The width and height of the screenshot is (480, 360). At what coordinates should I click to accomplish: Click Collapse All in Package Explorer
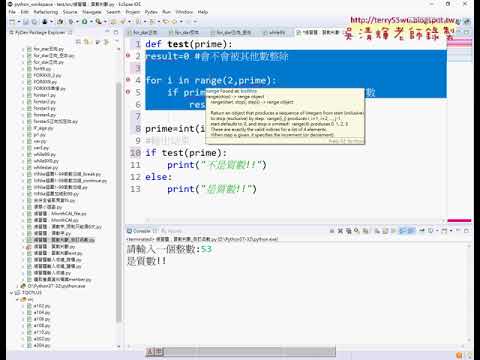coord(78,42)
